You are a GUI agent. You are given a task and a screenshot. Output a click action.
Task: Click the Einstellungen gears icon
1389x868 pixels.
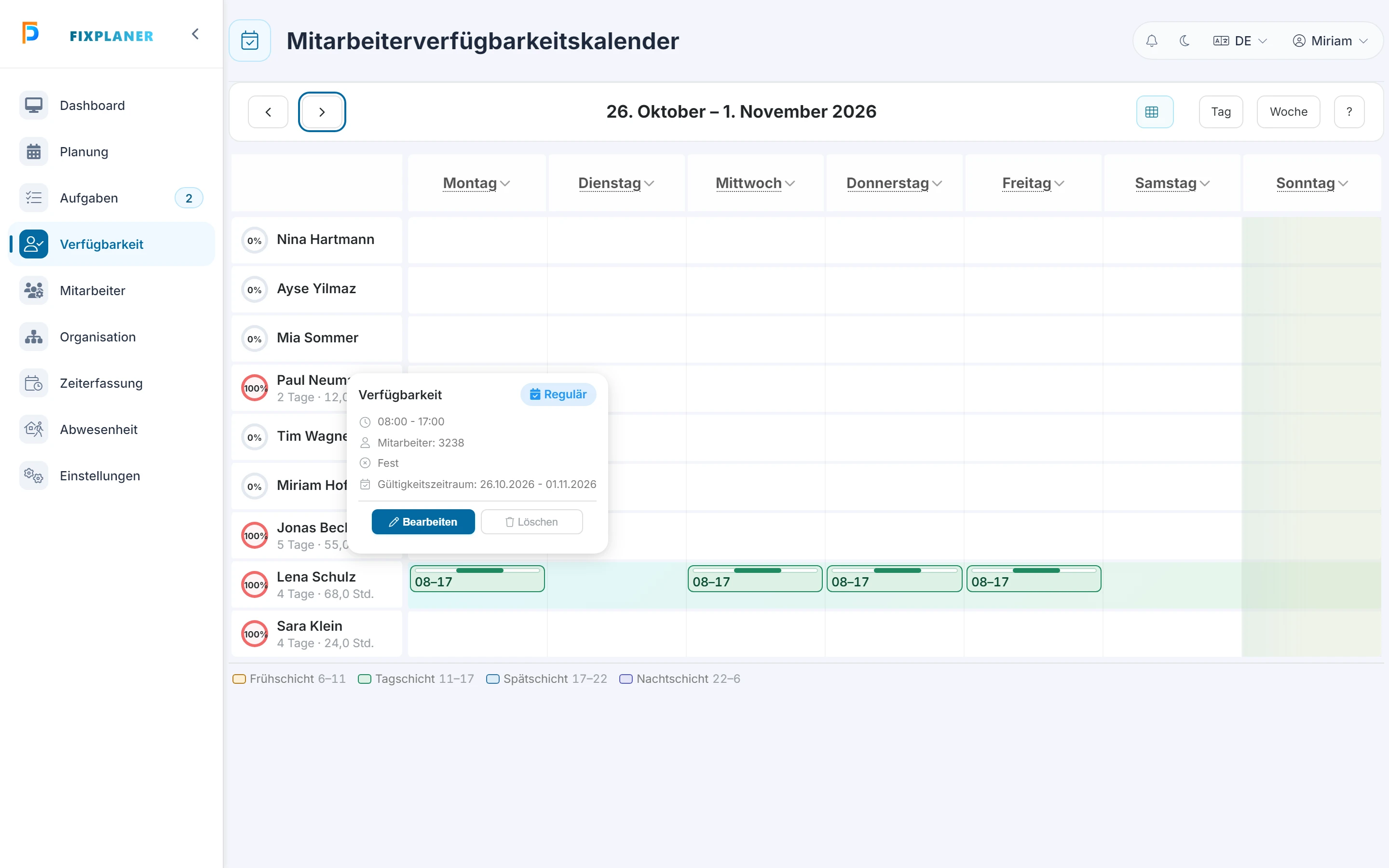tap(34, 476)
